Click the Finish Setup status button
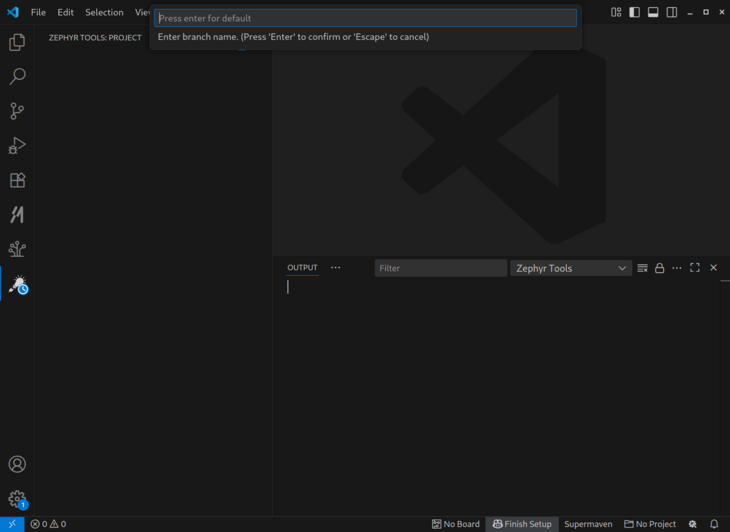Screen dimensions: 730x532 pyautogui.click(x=522, y=524)
